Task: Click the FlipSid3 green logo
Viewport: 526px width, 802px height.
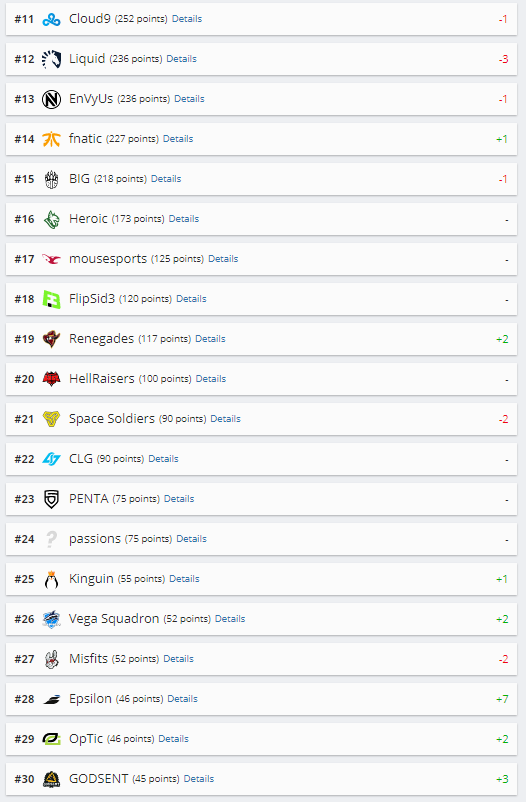Action: click(x=51, y=299)
